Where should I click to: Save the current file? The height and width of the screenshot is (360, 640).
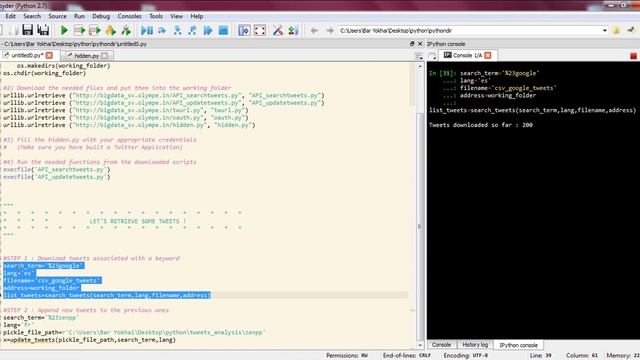point(27,30)
